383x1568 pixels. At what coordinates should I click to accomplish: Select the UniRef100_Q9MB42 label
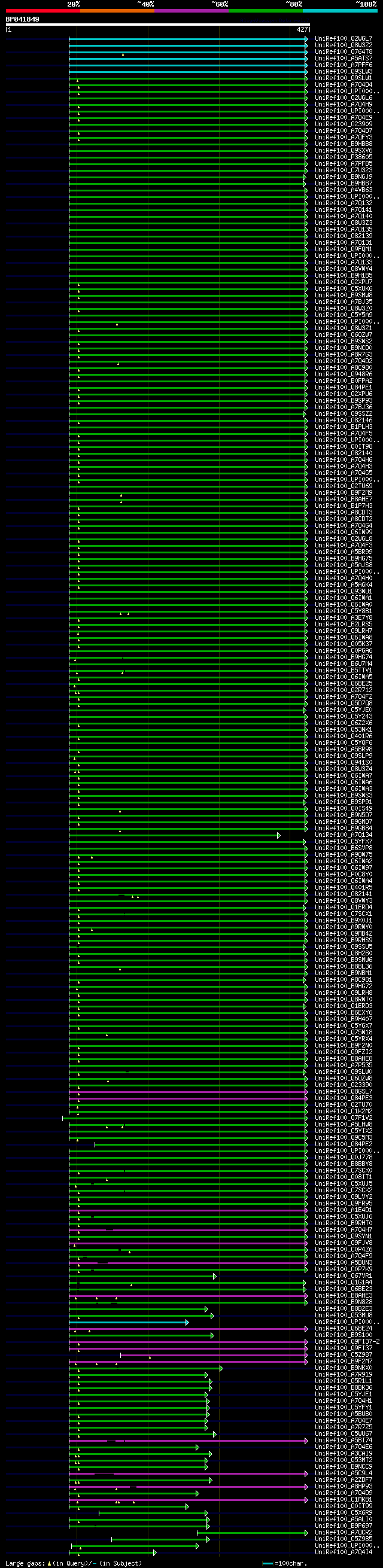pyautogui.click(x=344, y=934)
